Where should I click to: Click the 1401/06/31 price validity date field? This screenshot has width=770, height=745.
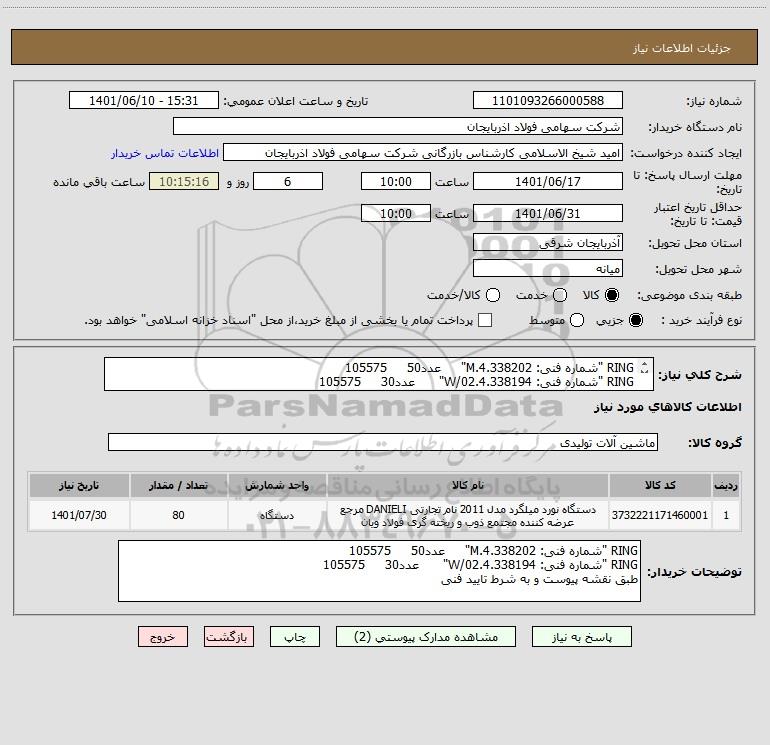tap(548, 213)
